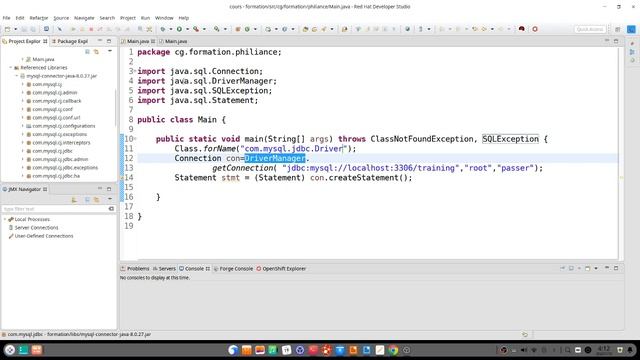Image resolution: width=640 pixels, height=360 pixels.
Task: Expand the com.mysql.cj.jdbc package node
Action: point(23,151)
